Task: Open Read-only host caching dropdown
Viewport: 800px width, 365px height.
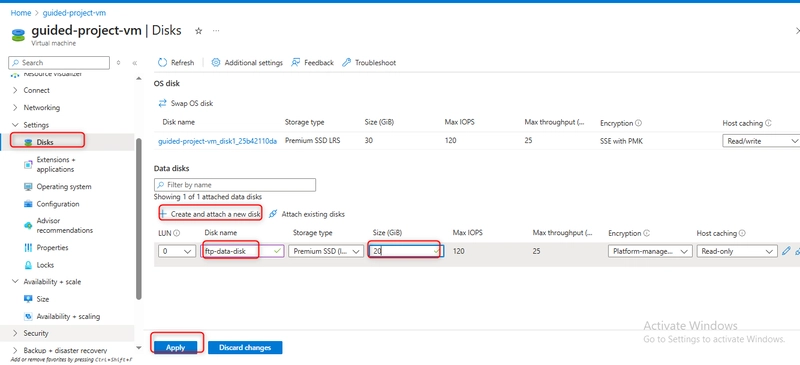Action: (737, 251)
